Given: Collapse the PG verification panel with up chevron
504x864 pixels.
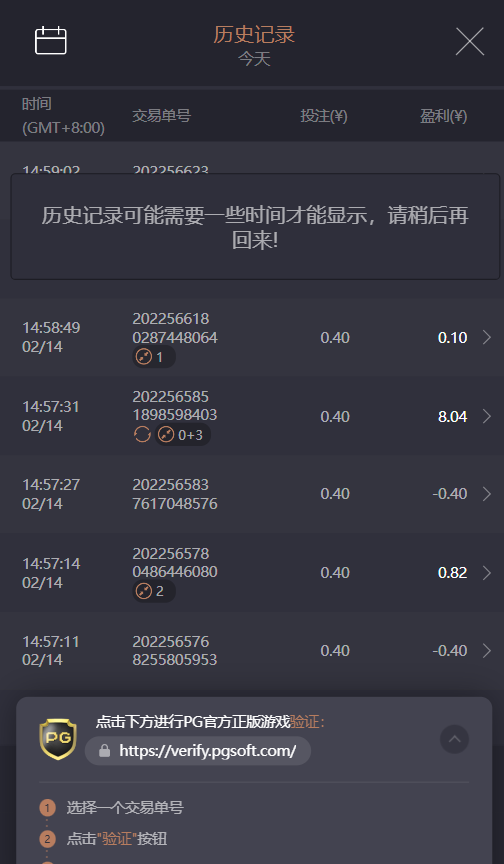Looking at the screenshot, I should tap(454, 739).
